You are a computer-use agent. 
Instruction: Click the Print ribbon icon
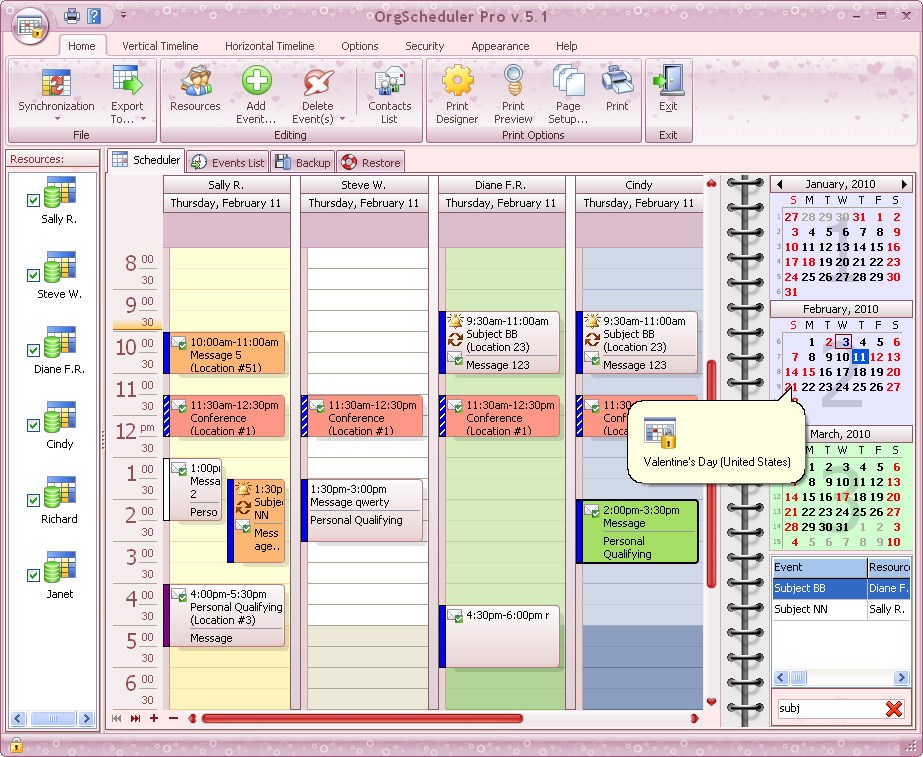click(x=617, y=80)
